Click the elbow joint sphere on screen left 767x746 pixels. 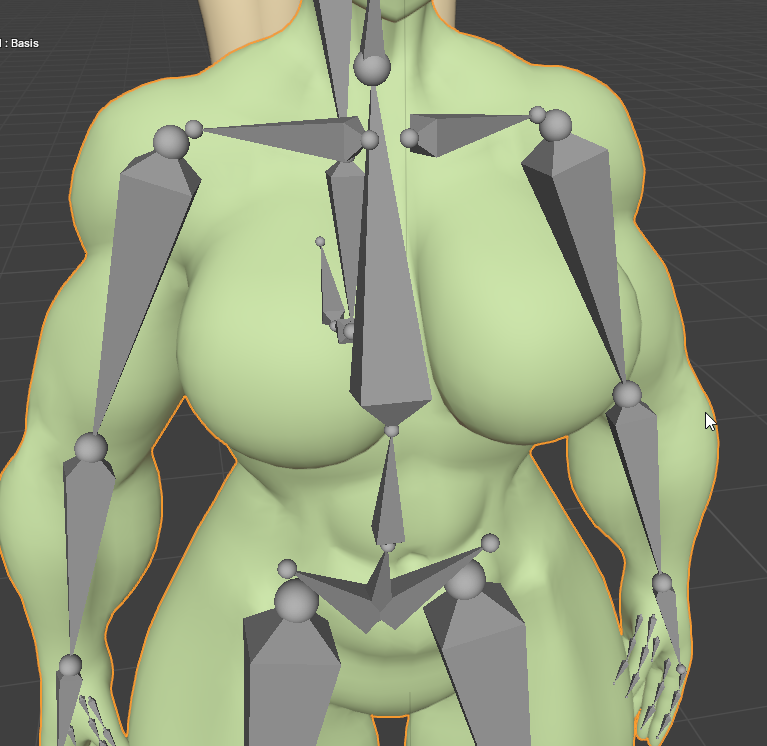pos(91,447)
